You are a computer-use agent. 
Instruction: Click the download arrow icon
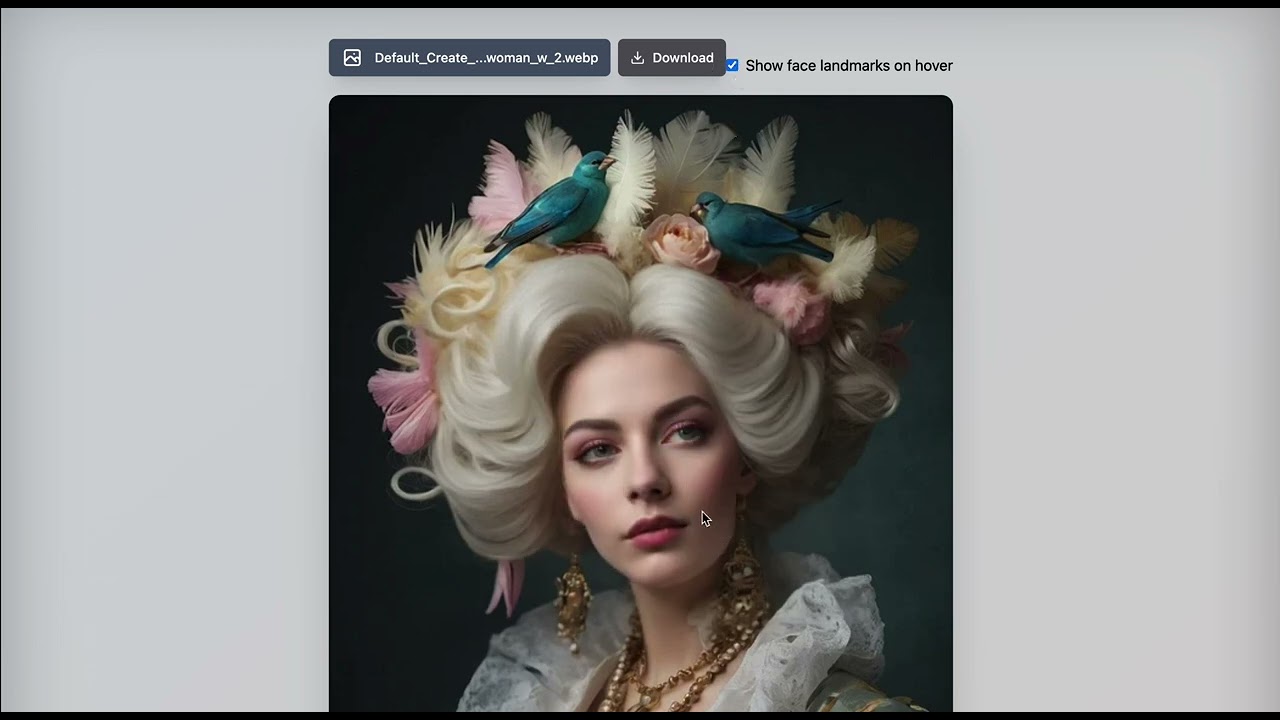click(637, 58)
